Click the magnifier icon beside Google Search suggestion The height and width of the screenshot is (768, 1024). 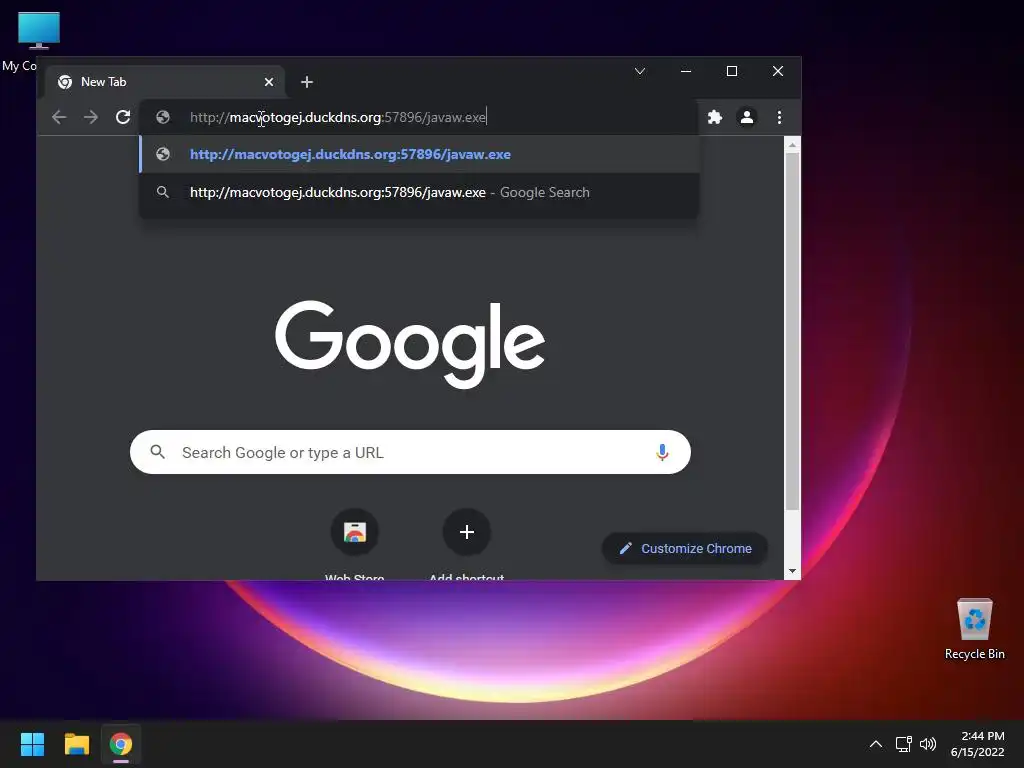tap(163, 192)
